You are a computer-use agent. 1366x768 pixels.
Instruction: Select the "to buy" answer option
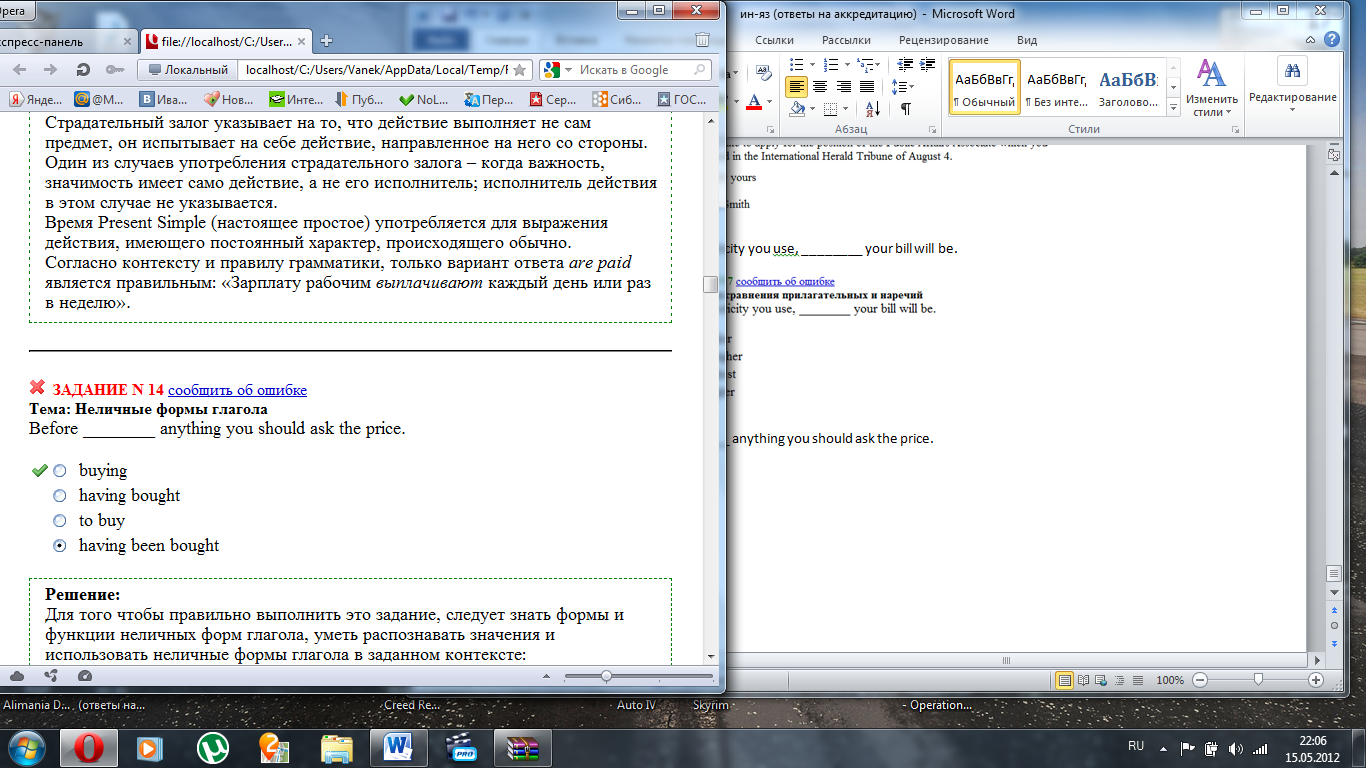(x=60, y=520)
